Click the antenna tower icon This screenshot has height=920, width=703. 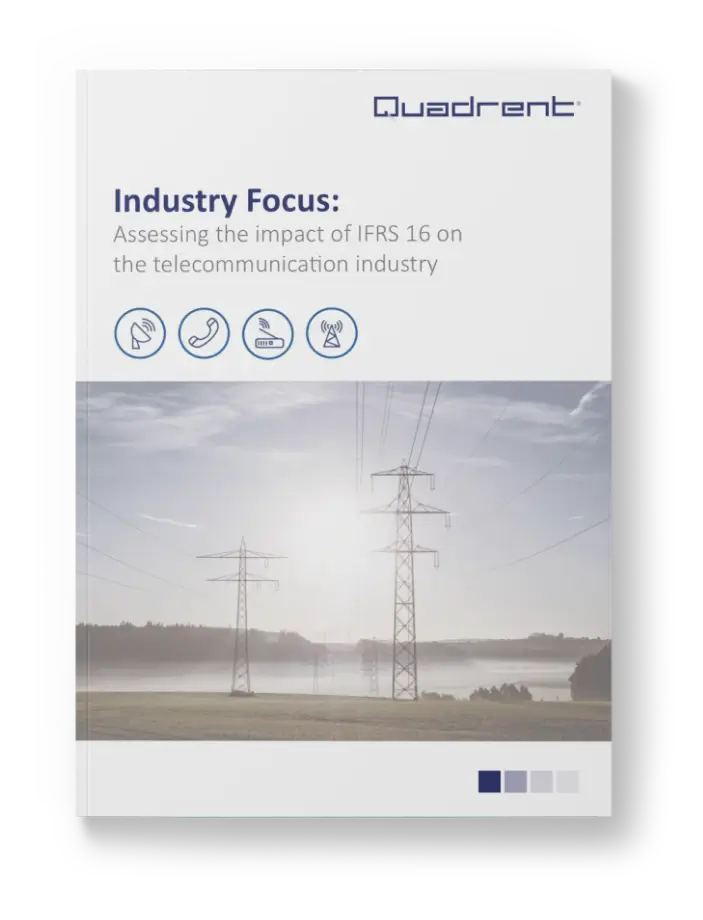332,333
